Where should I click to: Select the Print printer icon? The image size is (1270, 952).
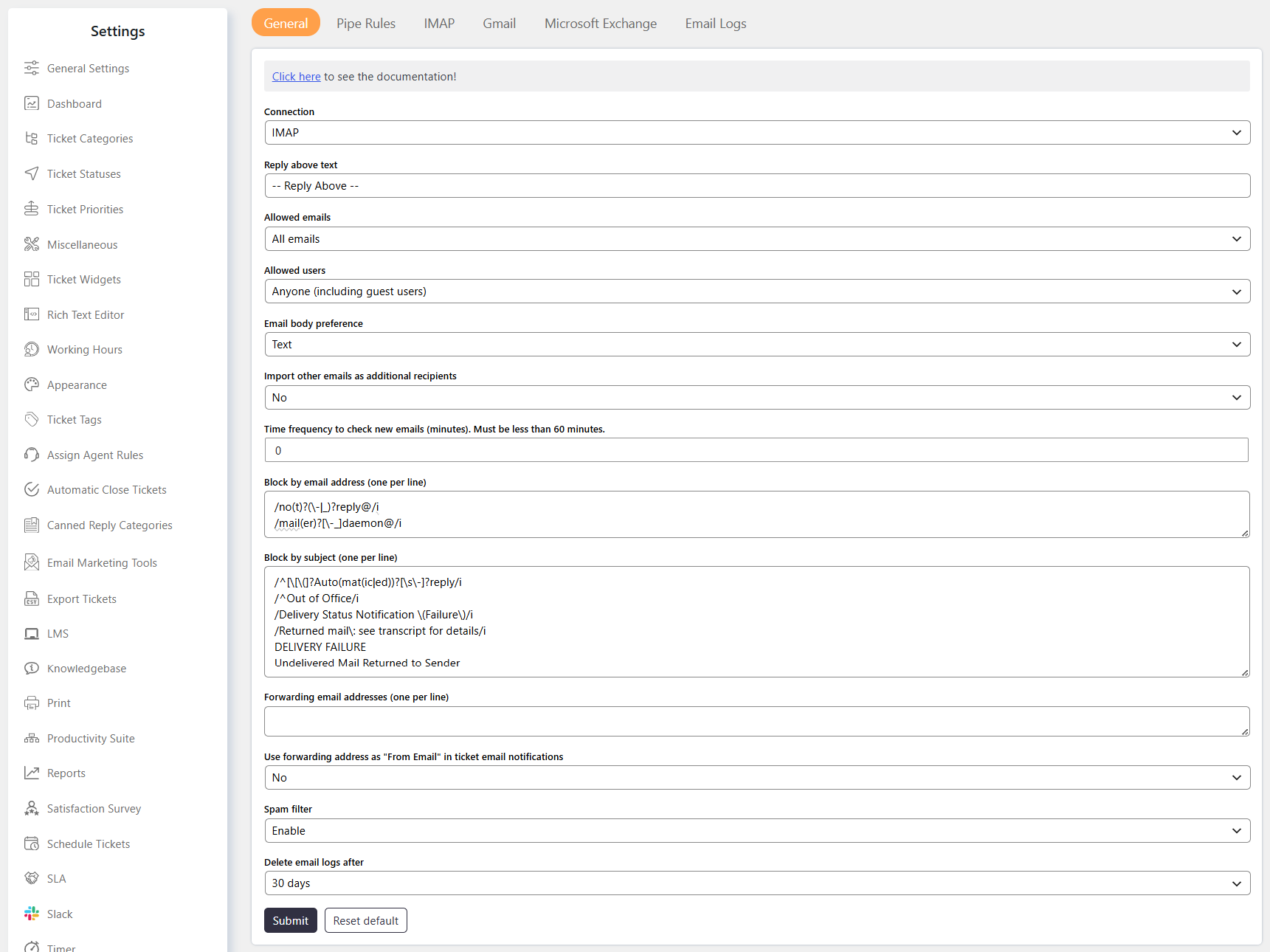point(31,703)
